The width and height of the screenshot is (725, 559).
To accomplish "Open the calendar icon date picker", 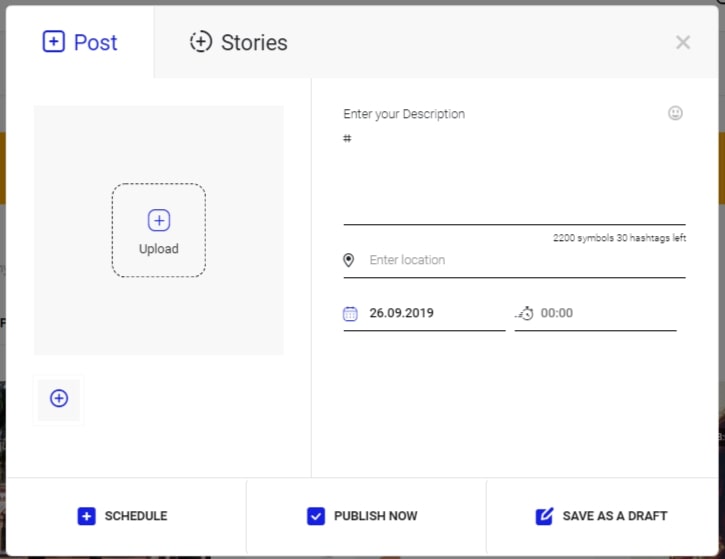I will [350, 313].
